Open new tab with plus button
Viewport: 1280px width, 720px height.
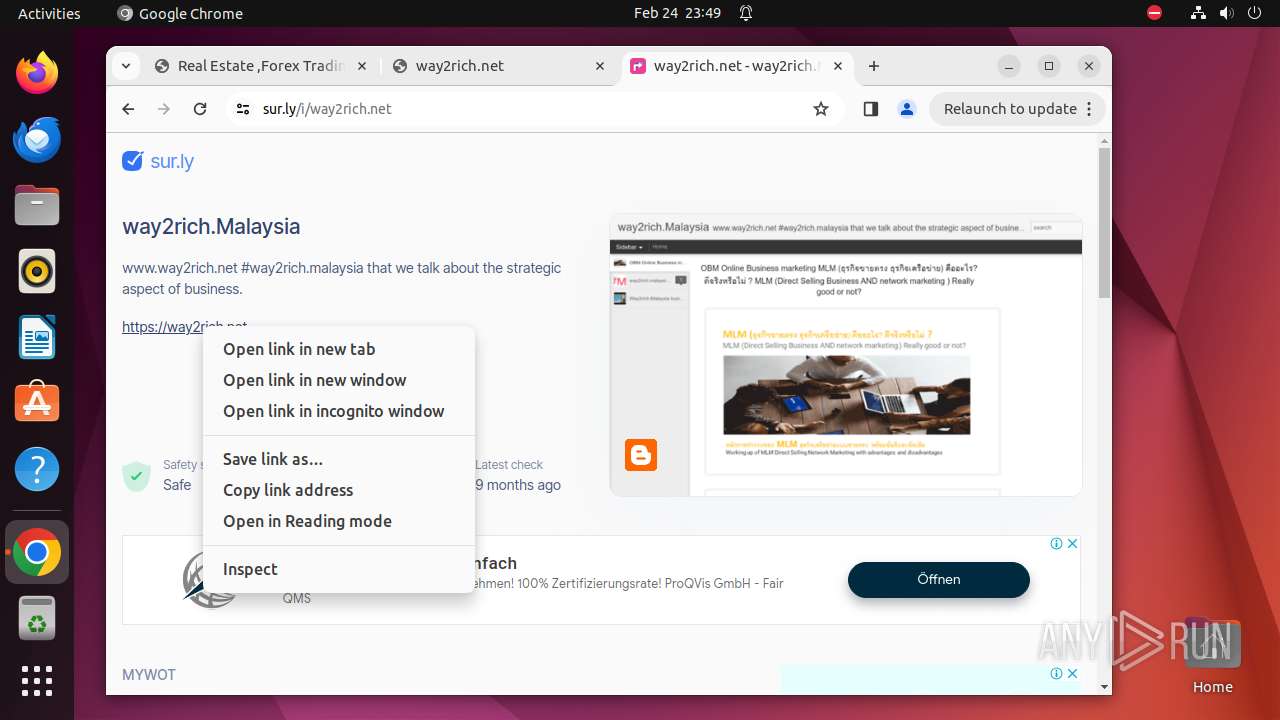pos(874,66)
